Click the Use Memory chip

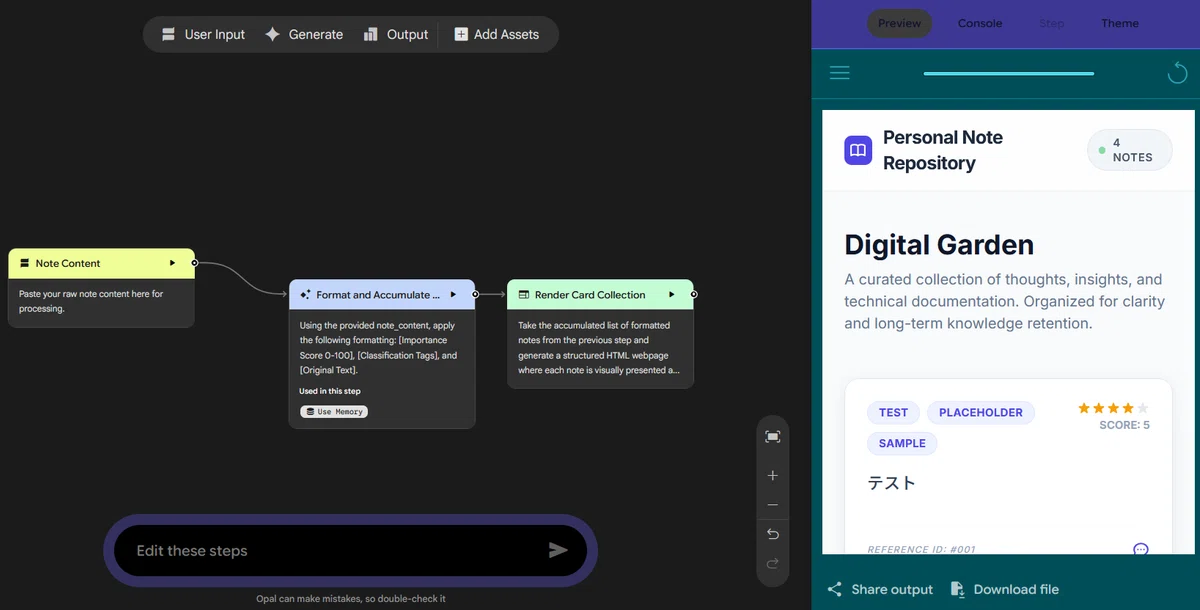point(334,411)
